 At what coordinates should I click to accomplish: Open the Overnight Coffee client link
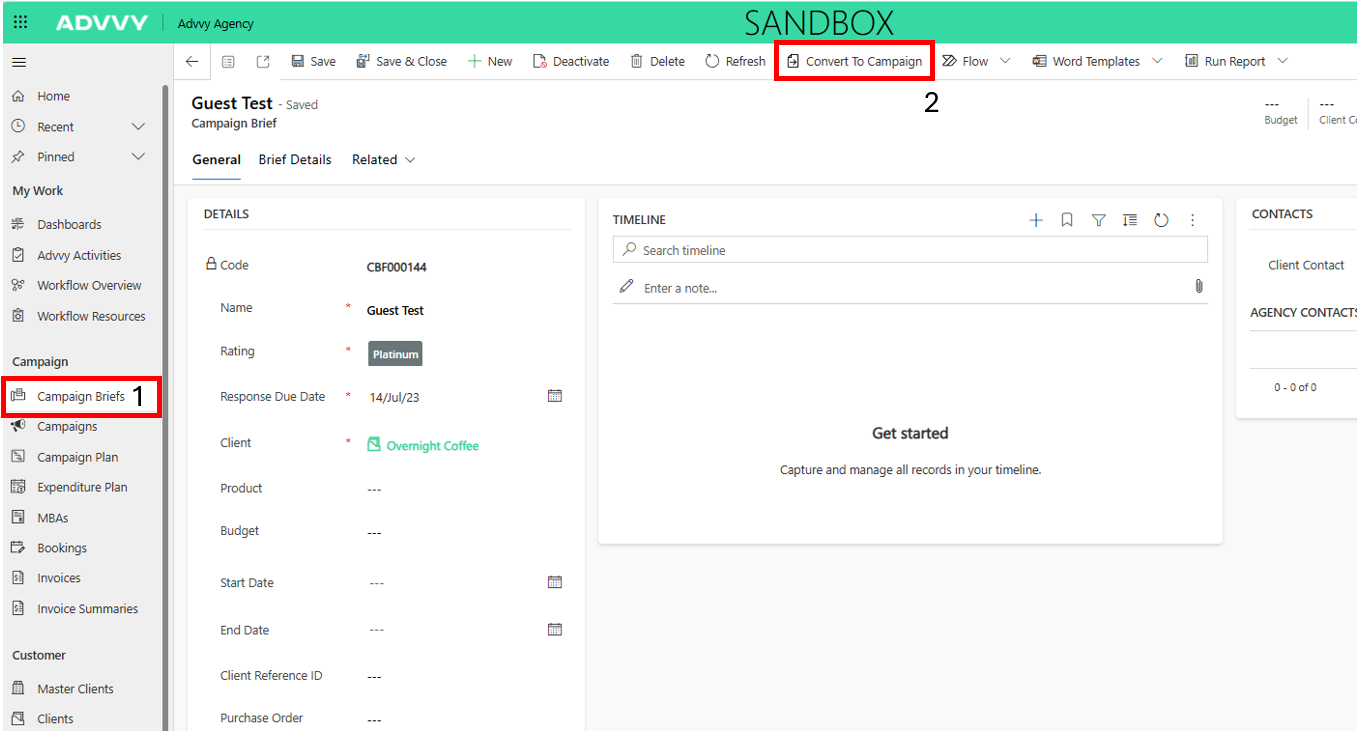432,446
